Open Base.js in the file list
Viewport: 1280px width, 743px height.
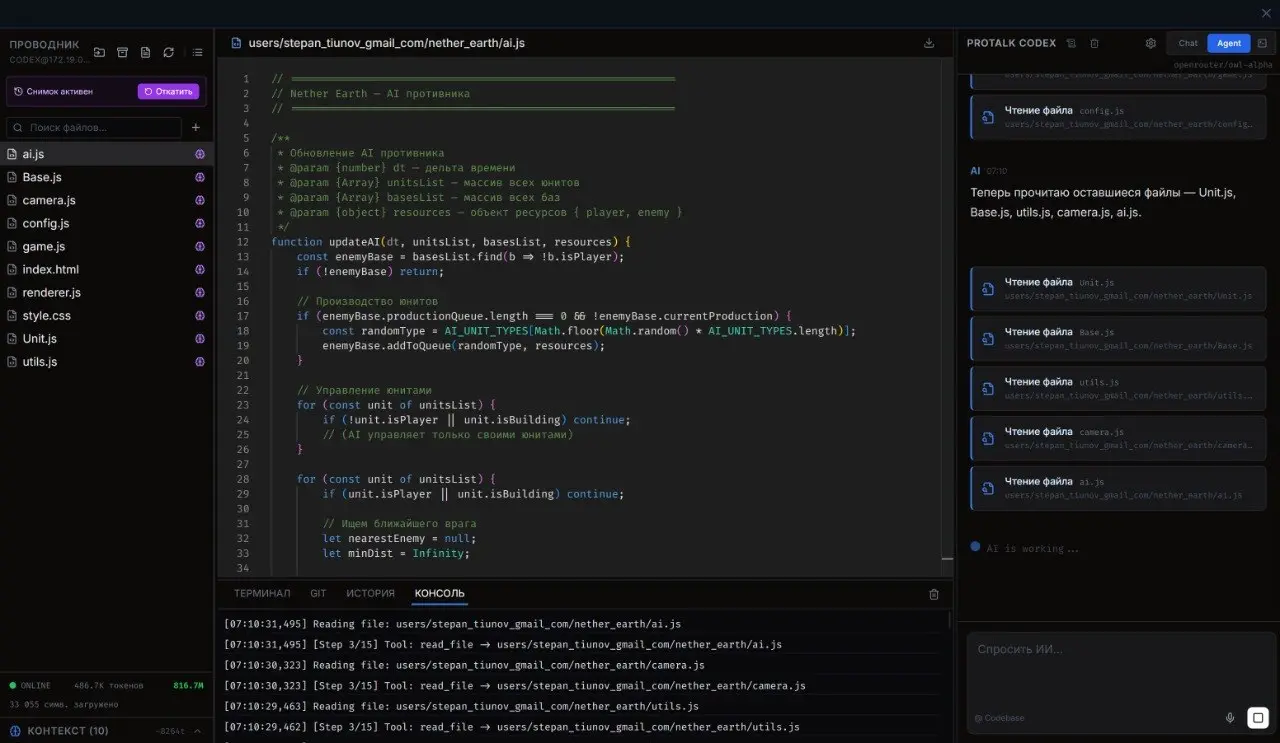click(x=106, y=177)
